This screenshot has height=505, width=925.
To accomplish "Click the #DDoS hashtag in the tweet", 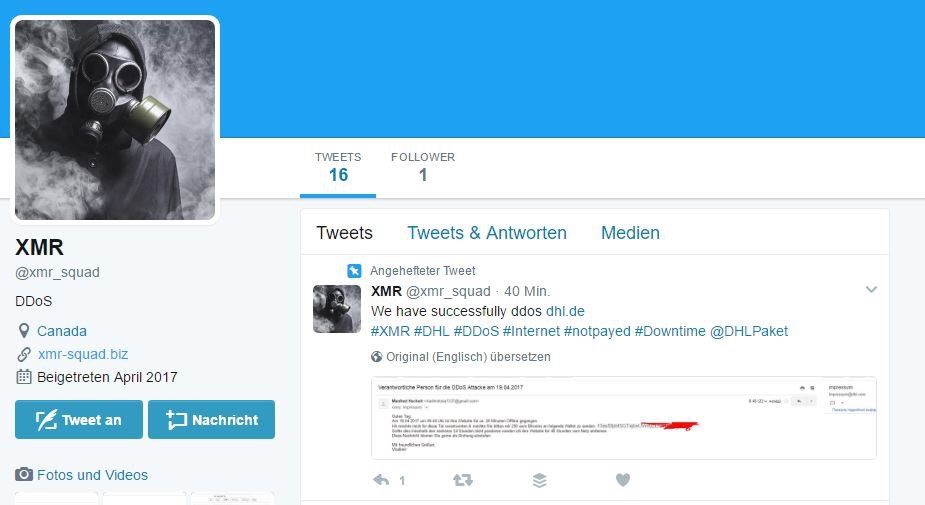I will 476,331.
